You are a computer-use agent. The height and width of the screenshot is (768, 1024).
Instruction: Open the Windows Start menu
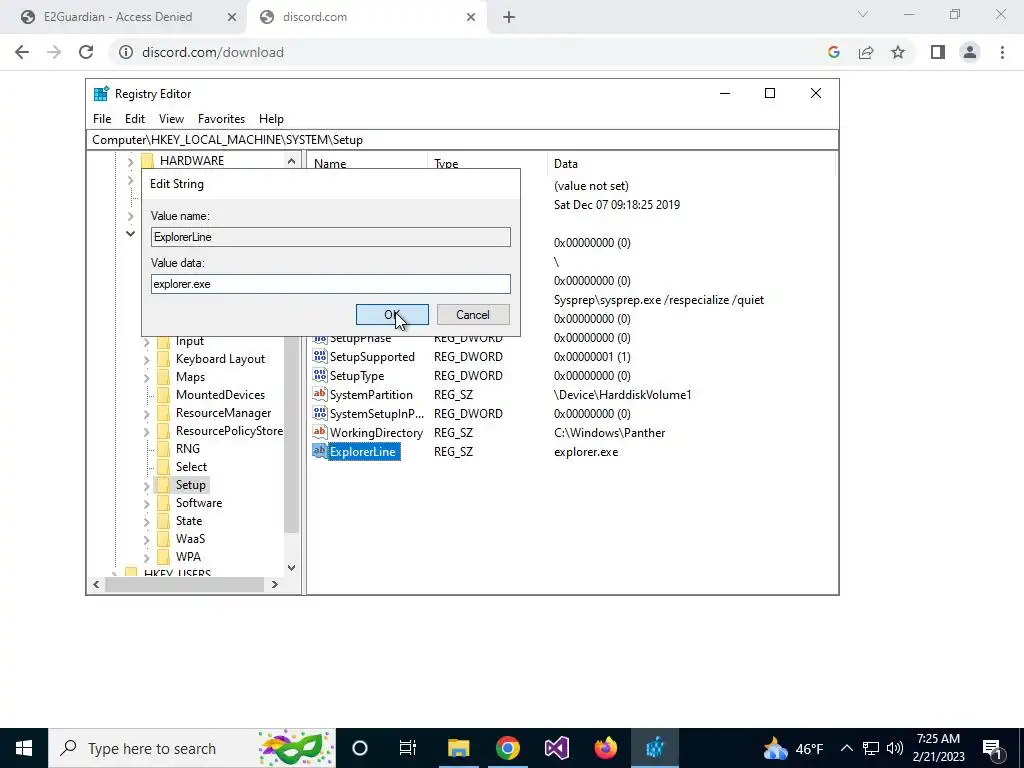[x=24, y=748]
